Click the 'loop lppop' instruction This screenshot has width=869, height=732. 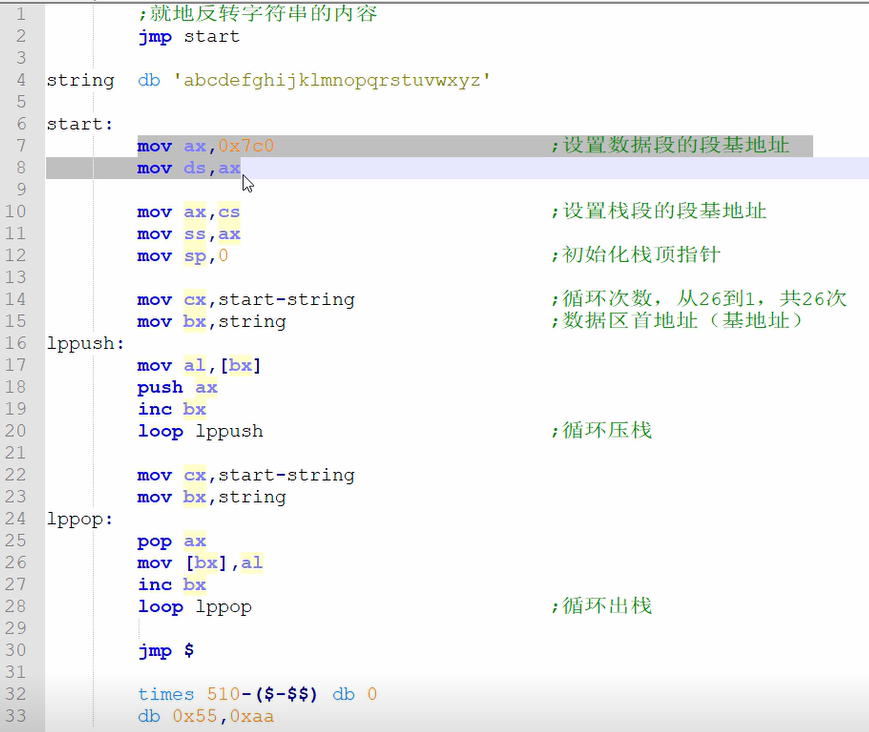[195, 607]
